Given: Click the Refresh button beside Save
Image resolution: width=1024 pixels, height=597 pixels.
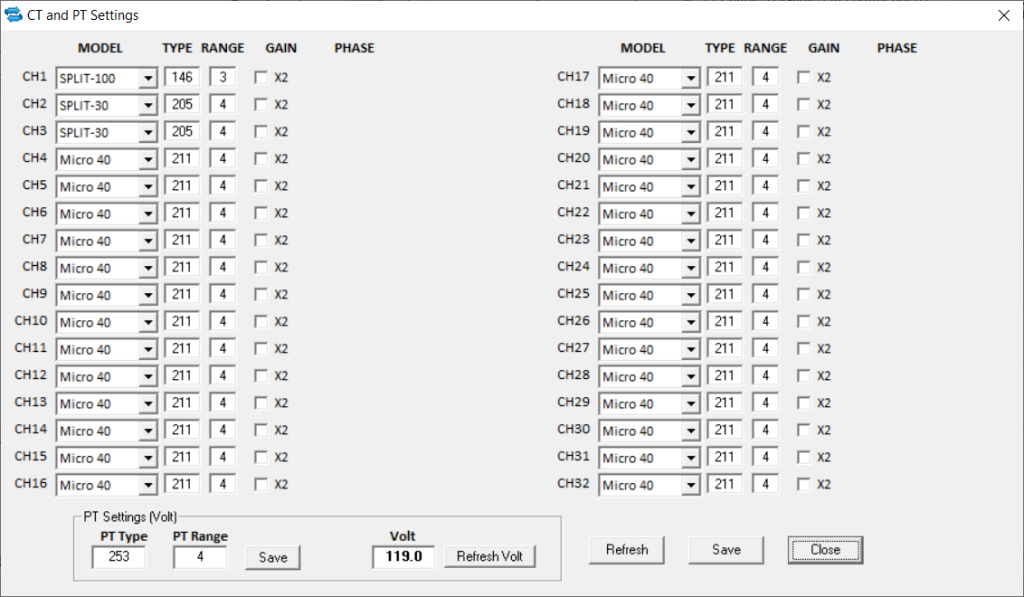Looking at the screenshot, I should [627, 550].
